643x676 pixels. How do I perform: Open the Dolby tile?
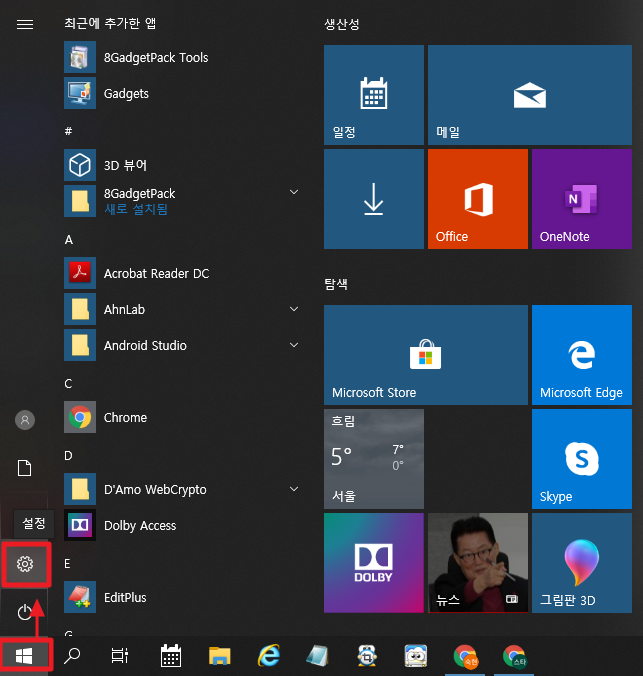coord(374,563)
